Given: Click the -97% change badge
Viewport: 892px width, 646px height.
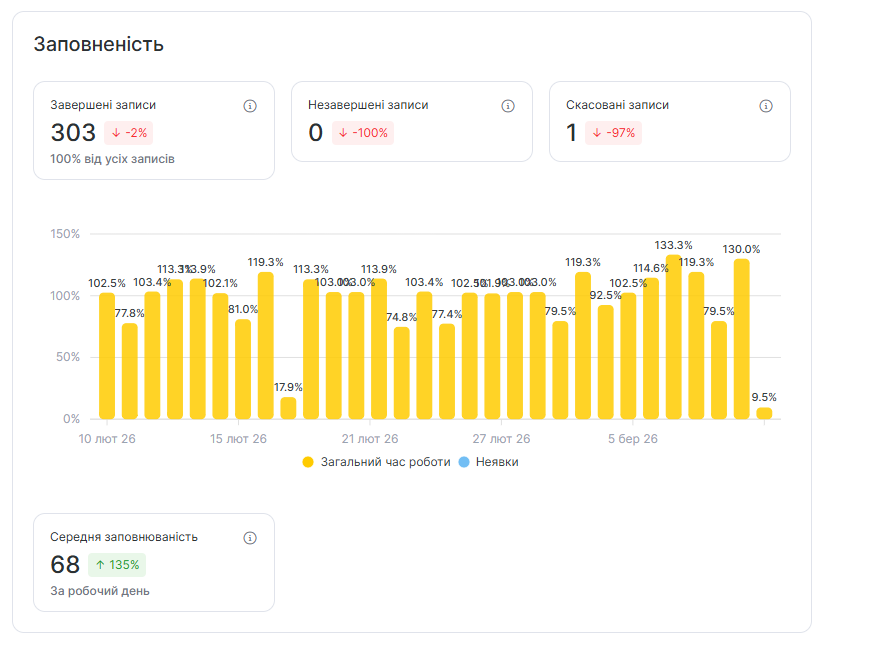Looking at the screenshot, I should point(613,133).
